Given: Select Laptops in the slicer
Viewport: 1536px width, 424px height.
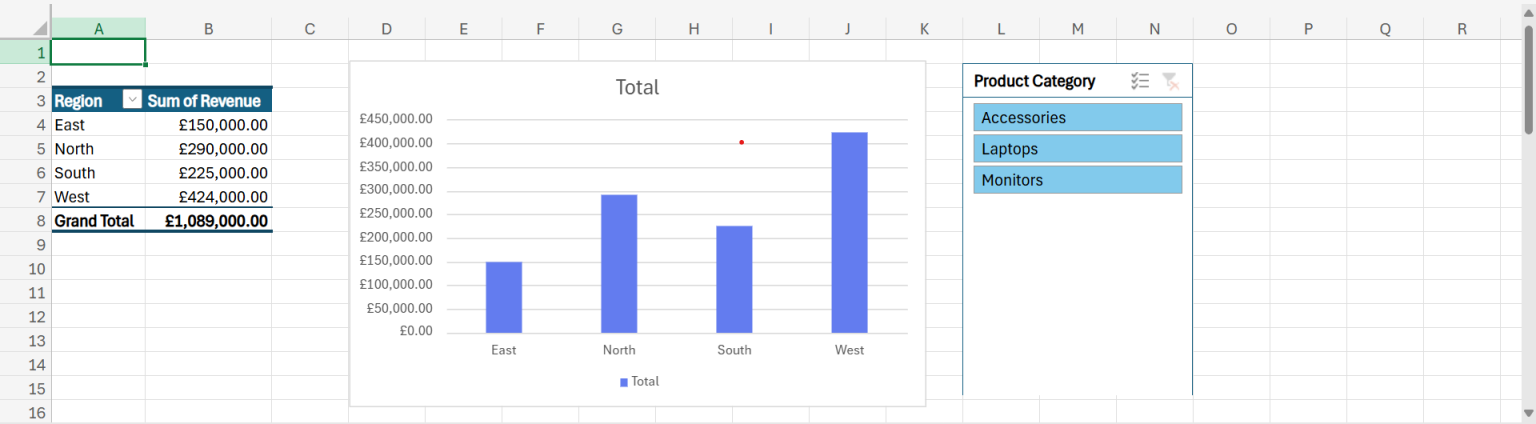Looking at the screenshot, I should (1078, 148).
